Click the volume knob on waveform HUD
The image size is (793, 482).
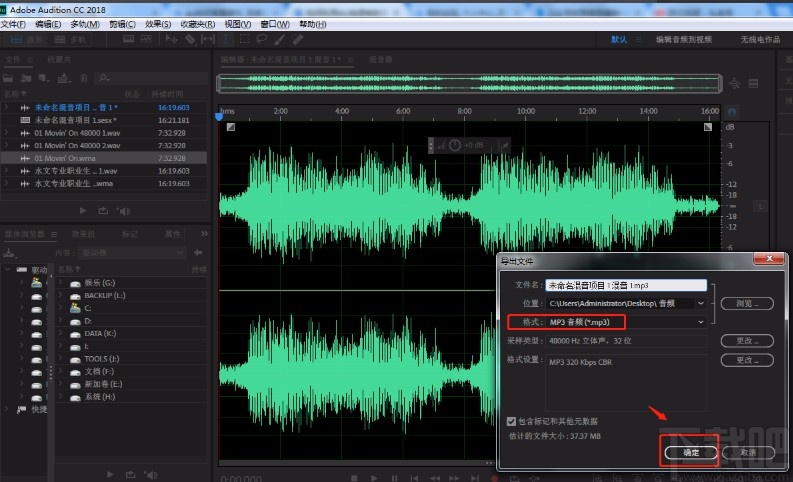click(455, 146)
